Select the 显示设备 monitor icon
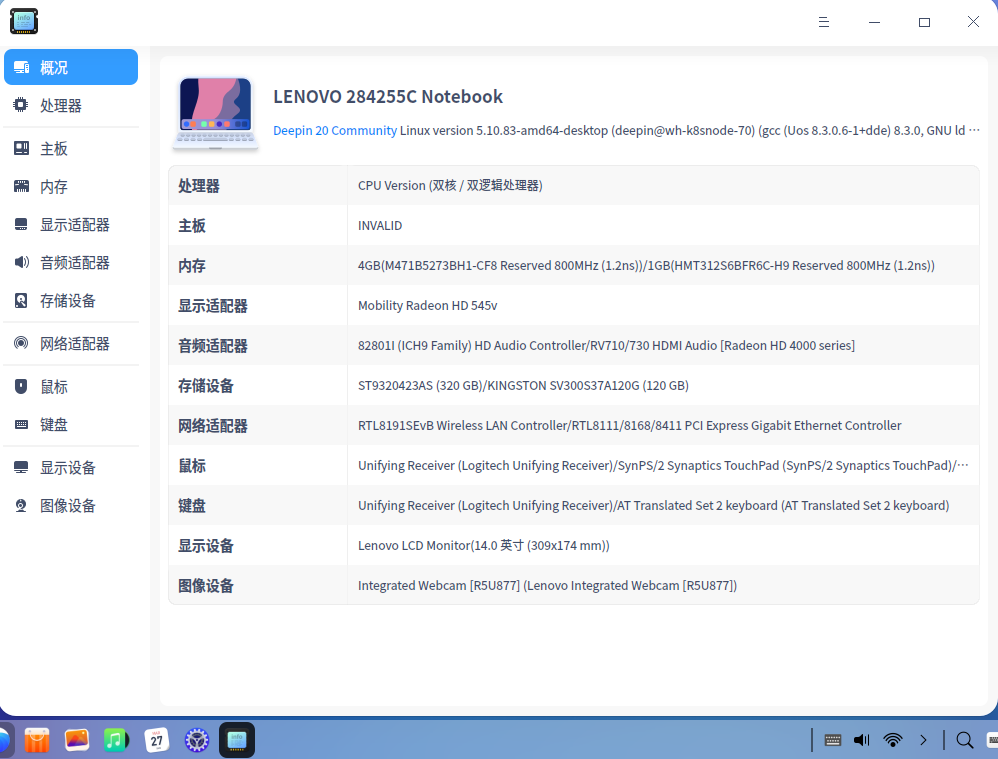Image resolution: width=998 pixels, height=759 pixels. pyautogui.click(x=21, y=467)
